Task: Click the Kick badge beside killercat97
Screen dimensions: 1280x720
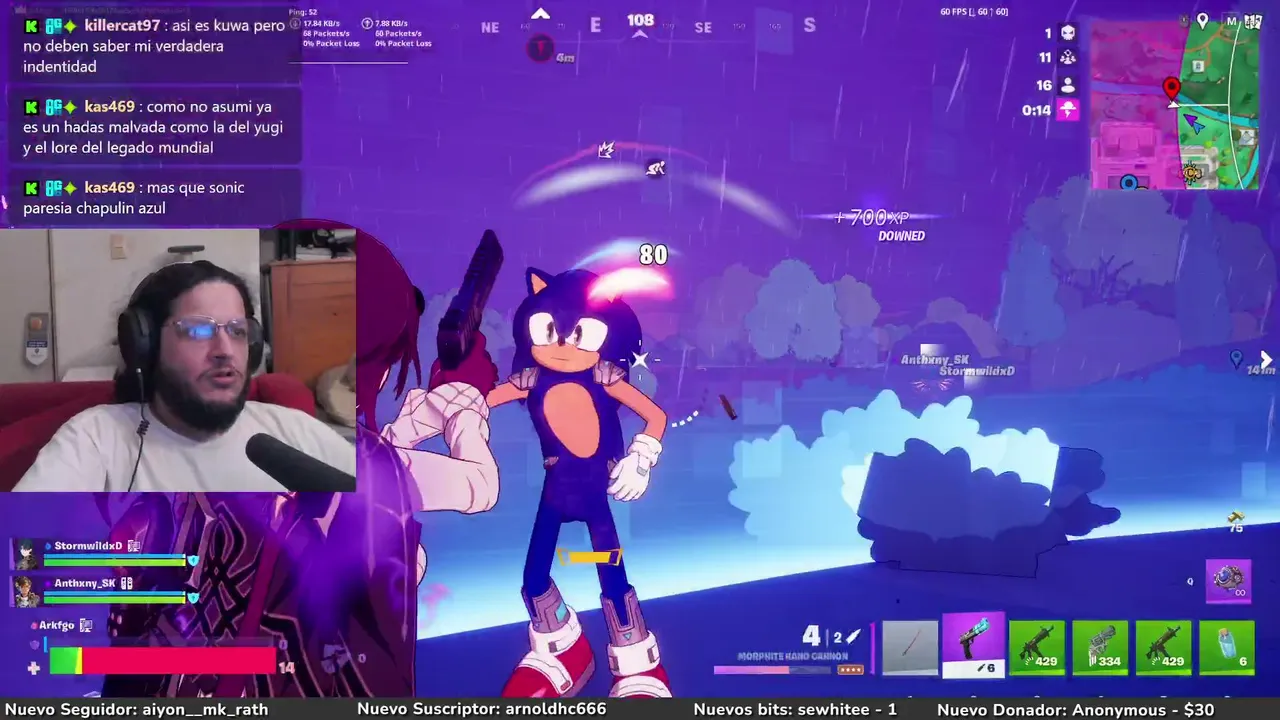Action: (x=31, y=26)
